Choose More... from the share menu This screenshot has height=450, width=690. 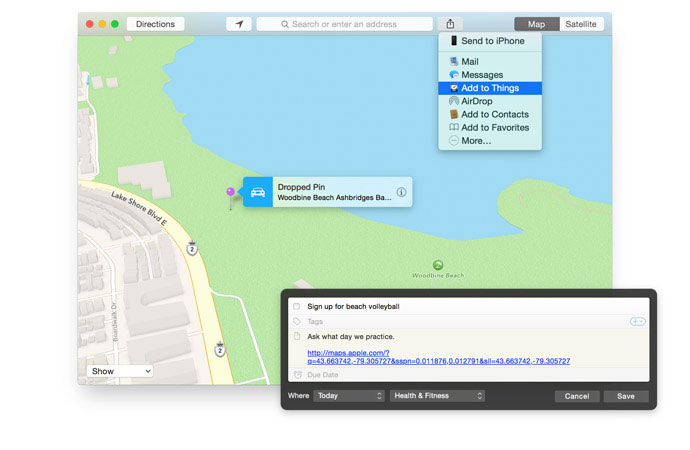pyautogui.click(x=490, y=141)
